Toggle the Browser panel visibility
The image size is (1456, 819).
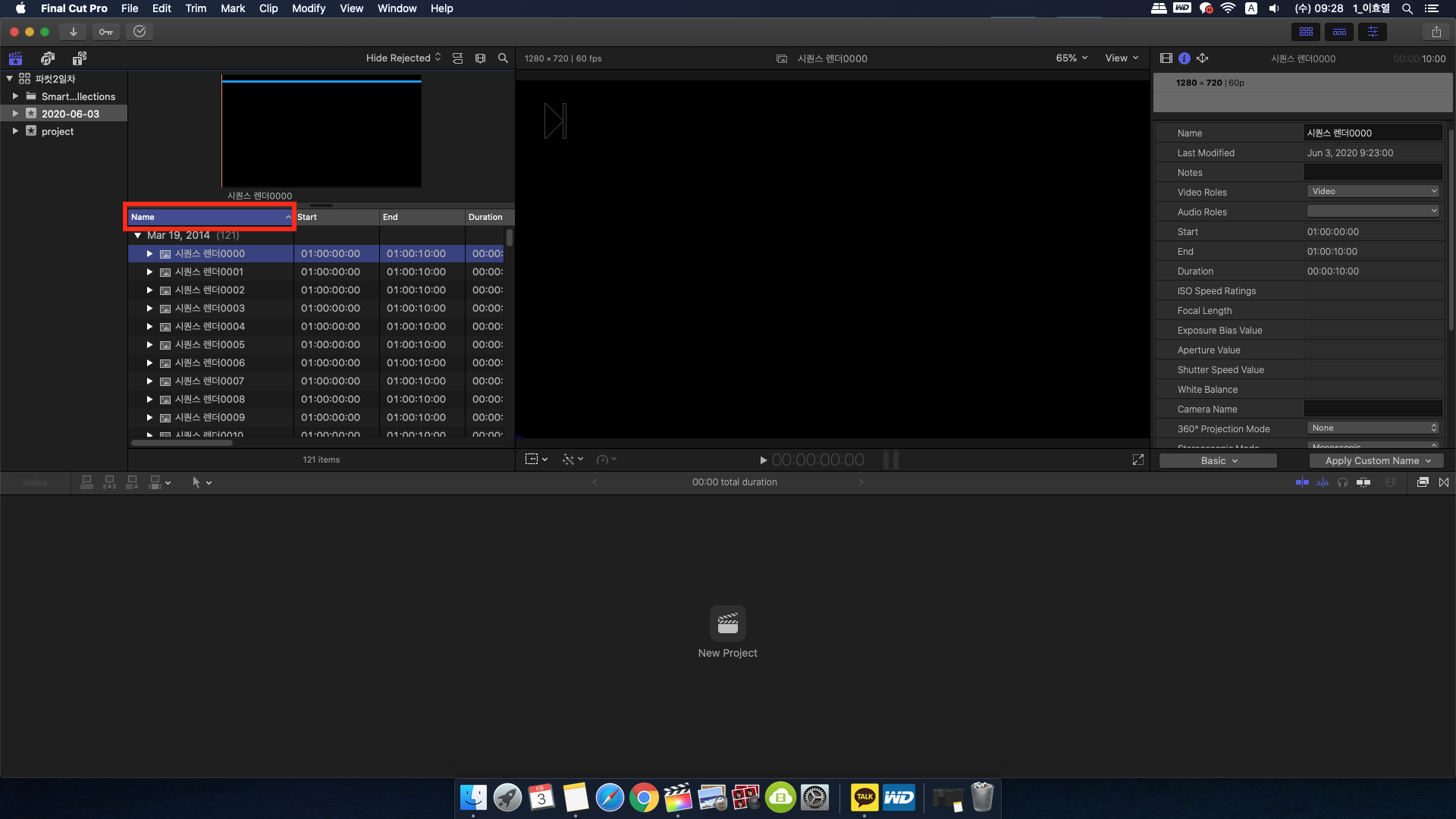[1306, 32]
